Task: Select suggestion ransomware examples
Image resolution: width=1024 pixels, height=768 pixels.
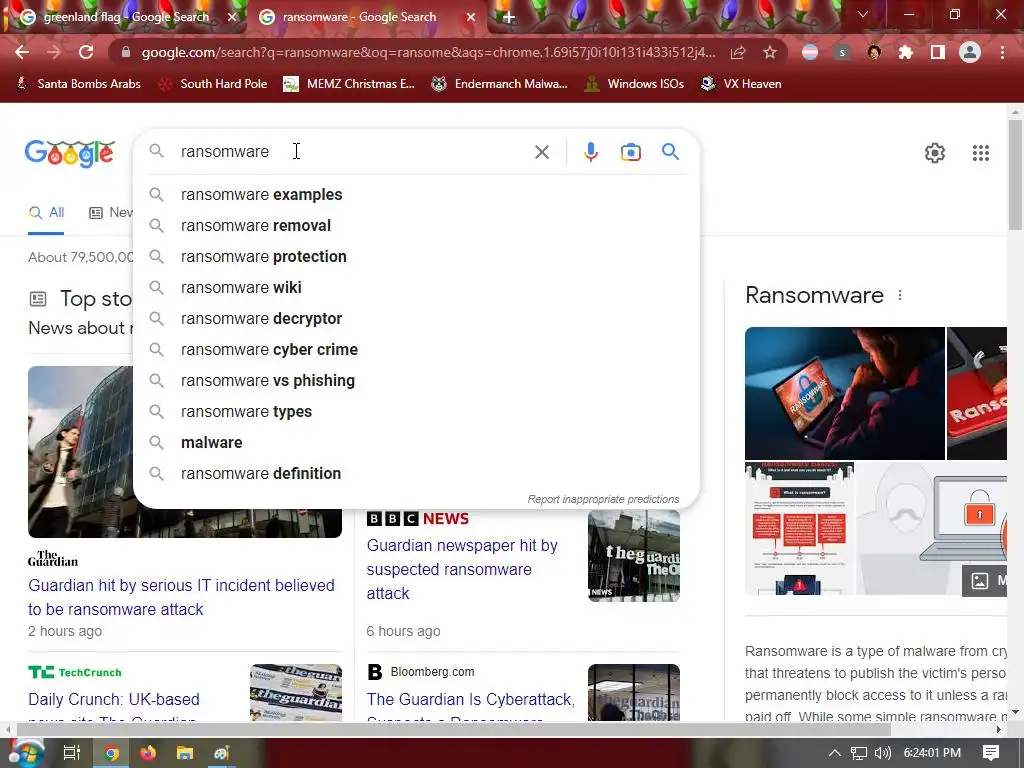Action: (x=416, y=195)
